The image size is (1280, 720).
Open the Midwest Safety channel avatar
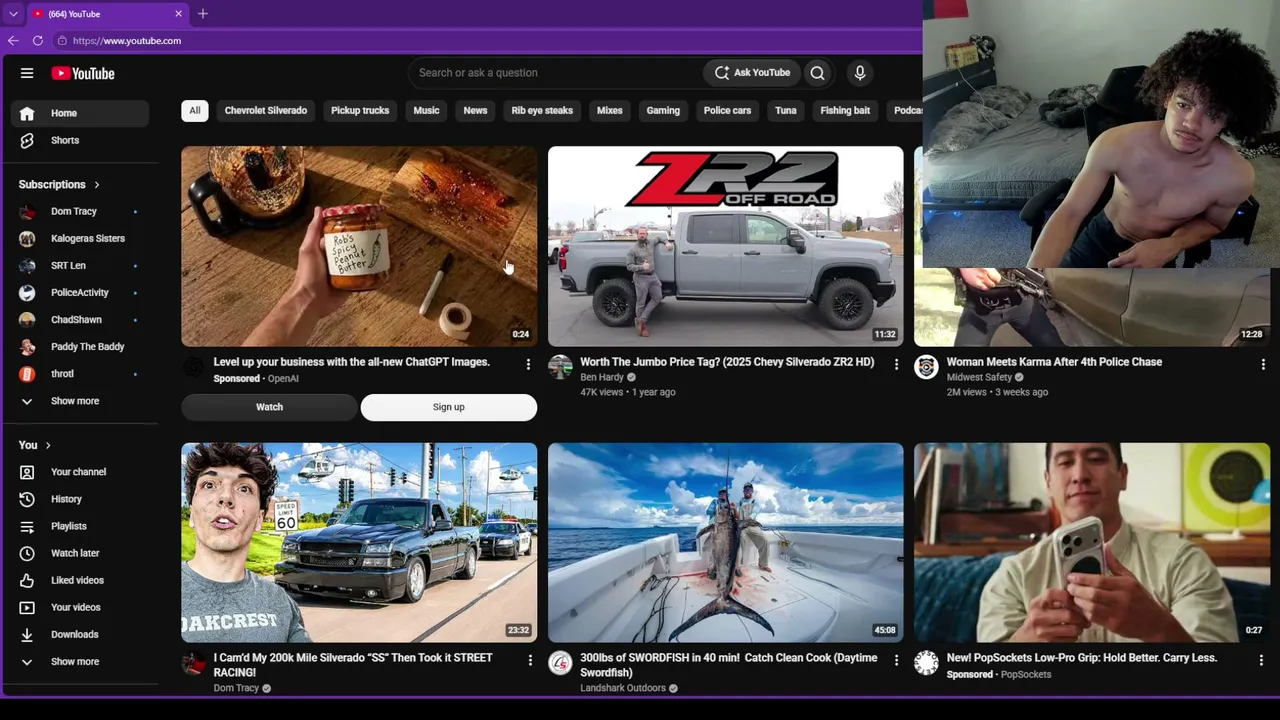(927, 367)
